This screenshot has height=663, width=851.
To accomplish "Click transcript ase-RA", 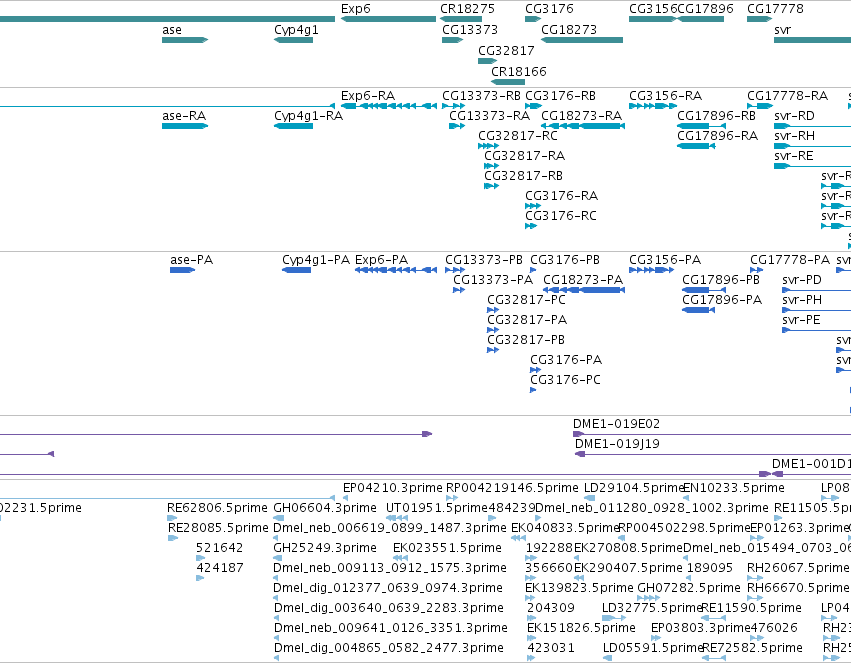I will click(185, 126).
